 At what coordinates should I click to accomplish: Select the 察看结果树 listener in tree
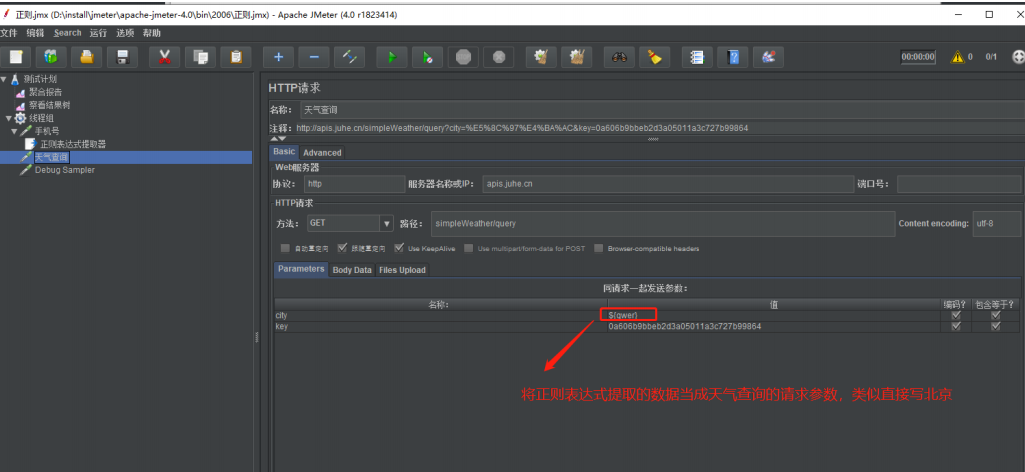coord(49,105)
